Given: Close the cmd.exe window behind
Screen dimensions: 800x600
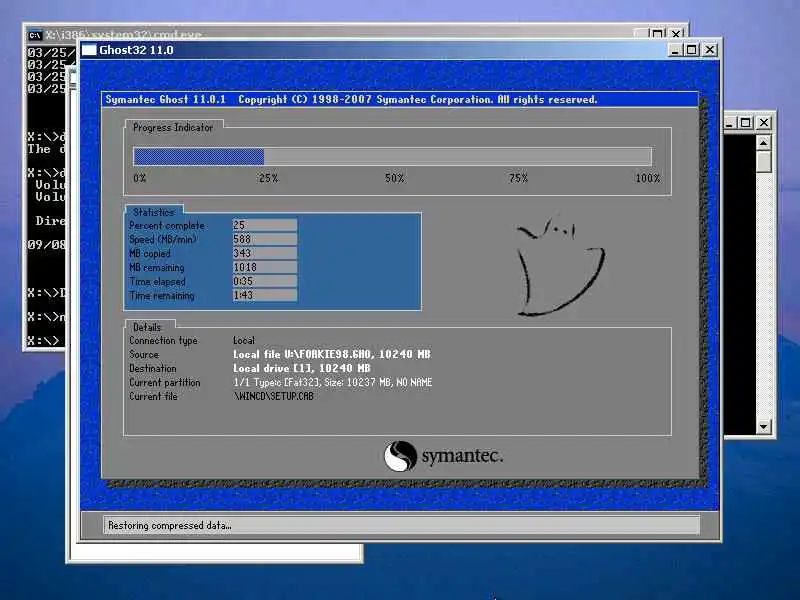Looking at the screenshot, I should pos(676,34).
